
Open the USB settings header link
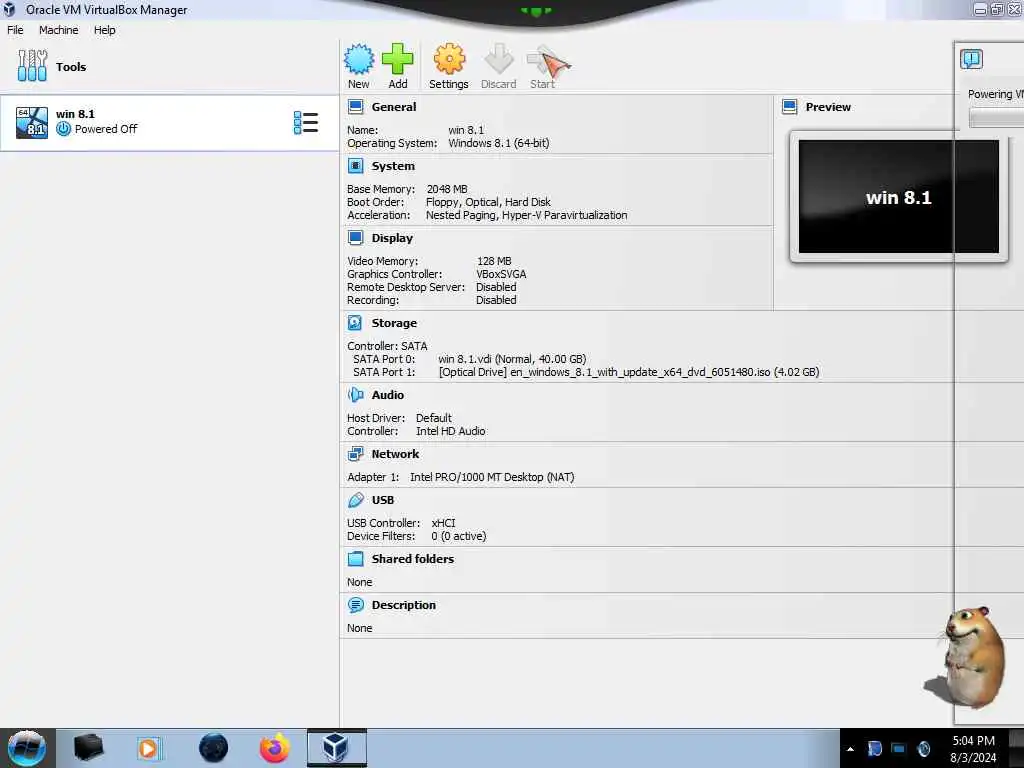383,500
